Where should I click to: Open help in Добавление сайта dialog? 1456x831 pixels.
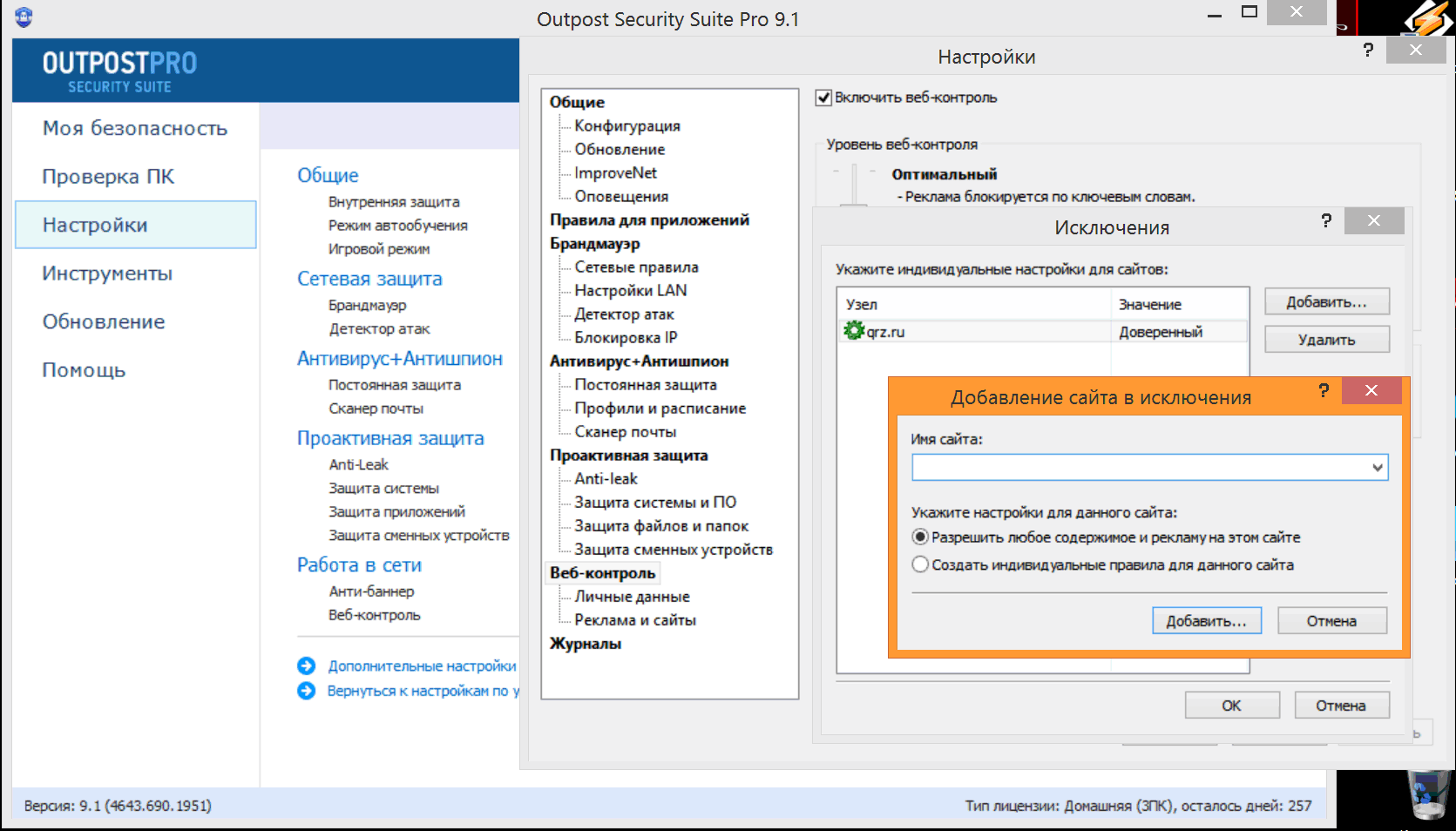pos(1324,390)
